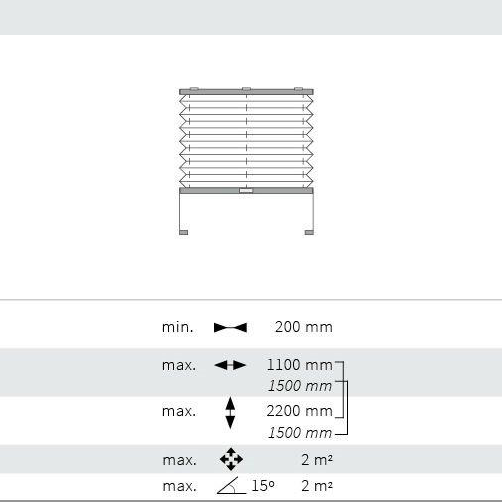Click the 2 m² value beside four-way arrows

point(317,460)
